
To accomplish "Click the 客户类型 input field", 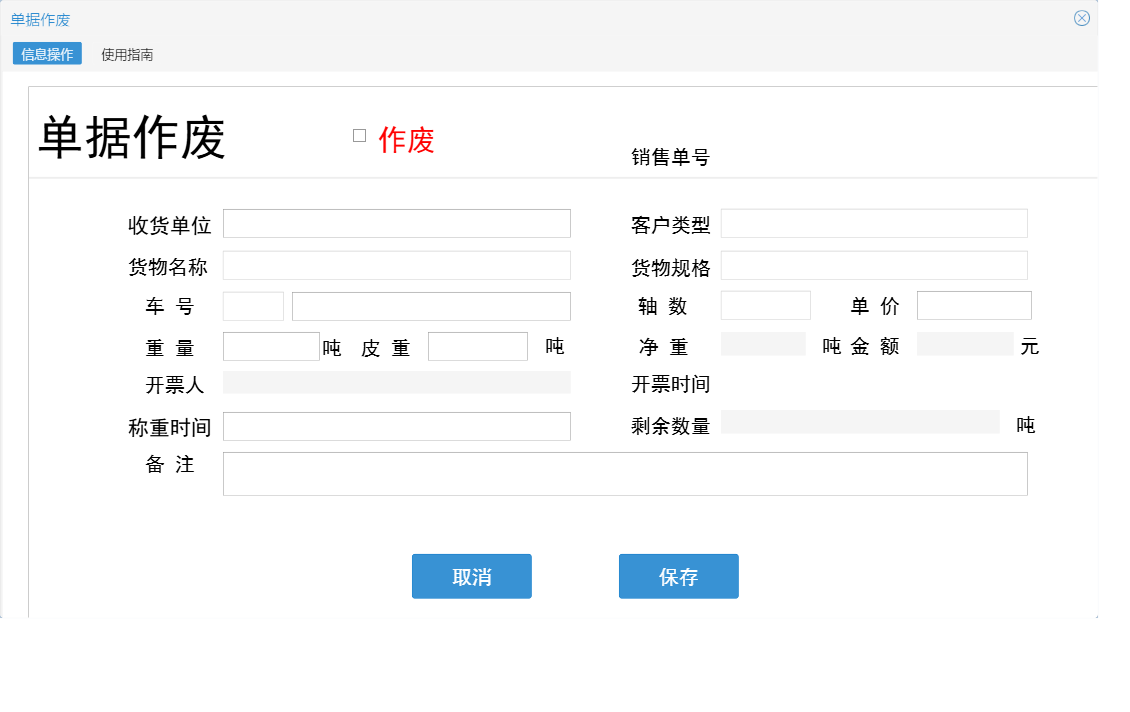I will (875, 222).
